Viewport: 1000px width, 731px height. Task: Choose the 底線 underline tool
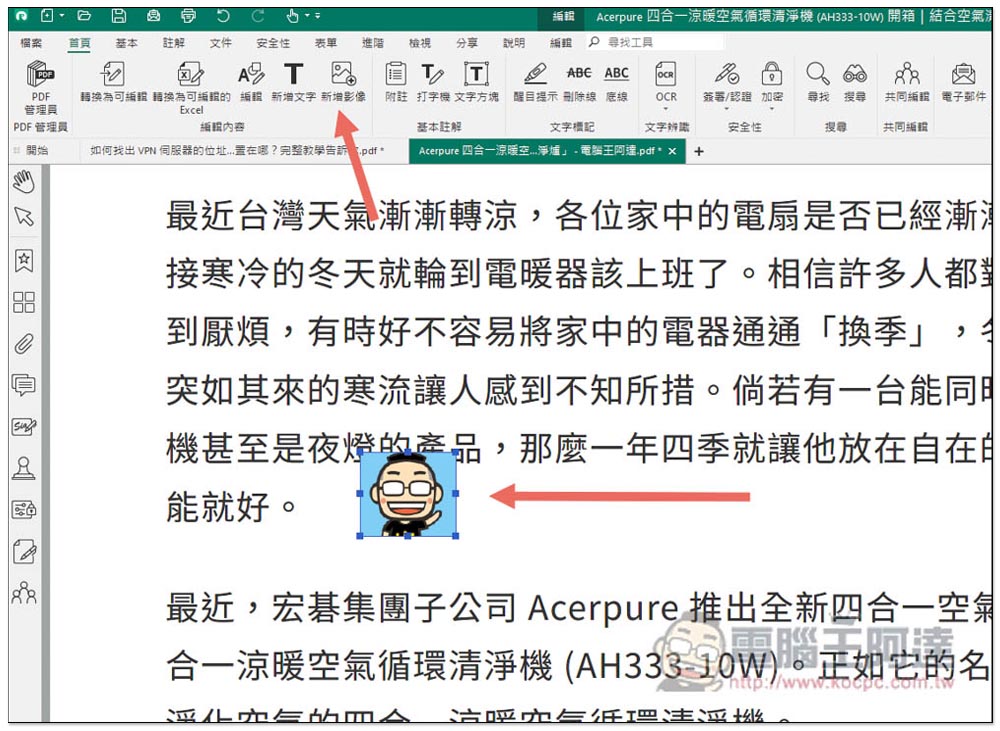click(x=616, y=81)
